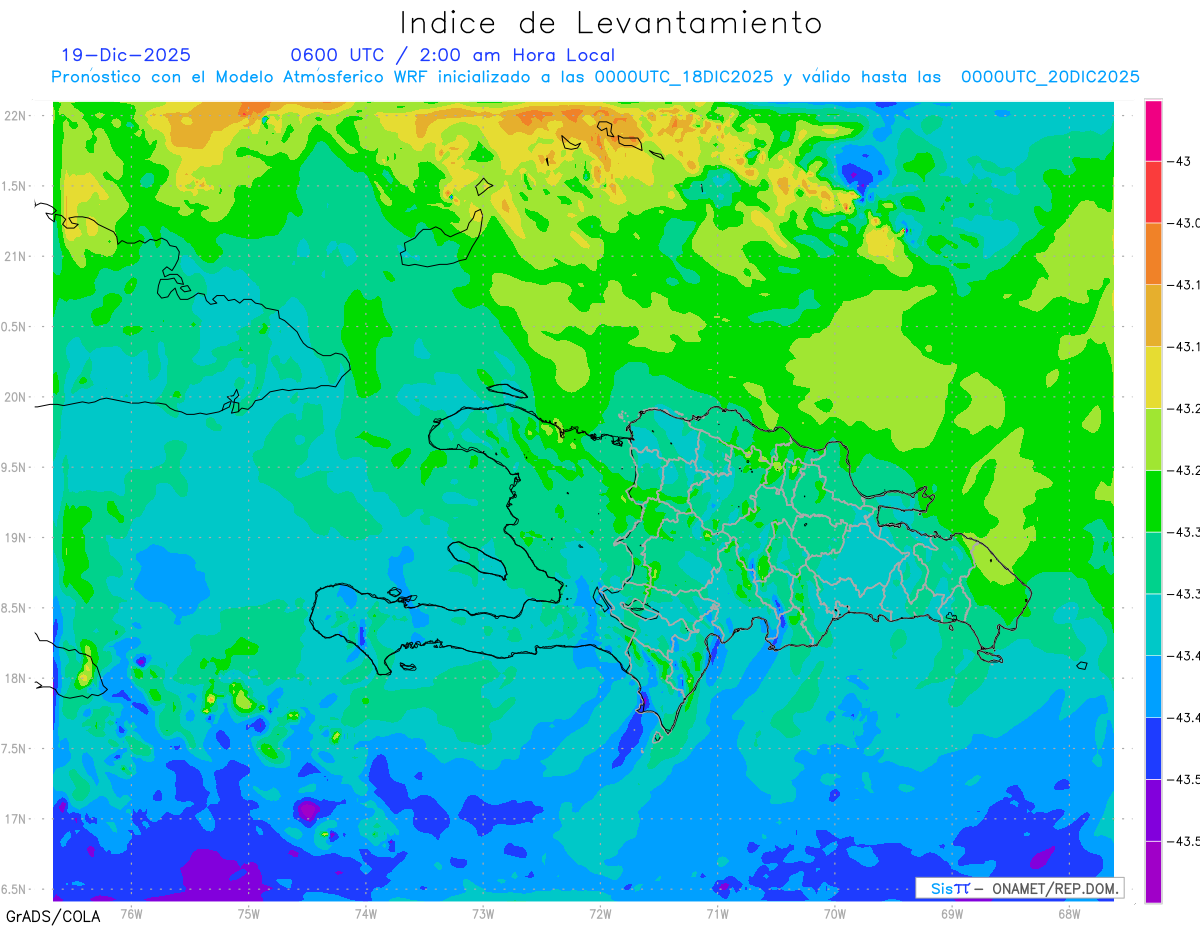Click the '71W' longitude label
The width and height of the screenshot is (1200, 927).
(717, 913)
